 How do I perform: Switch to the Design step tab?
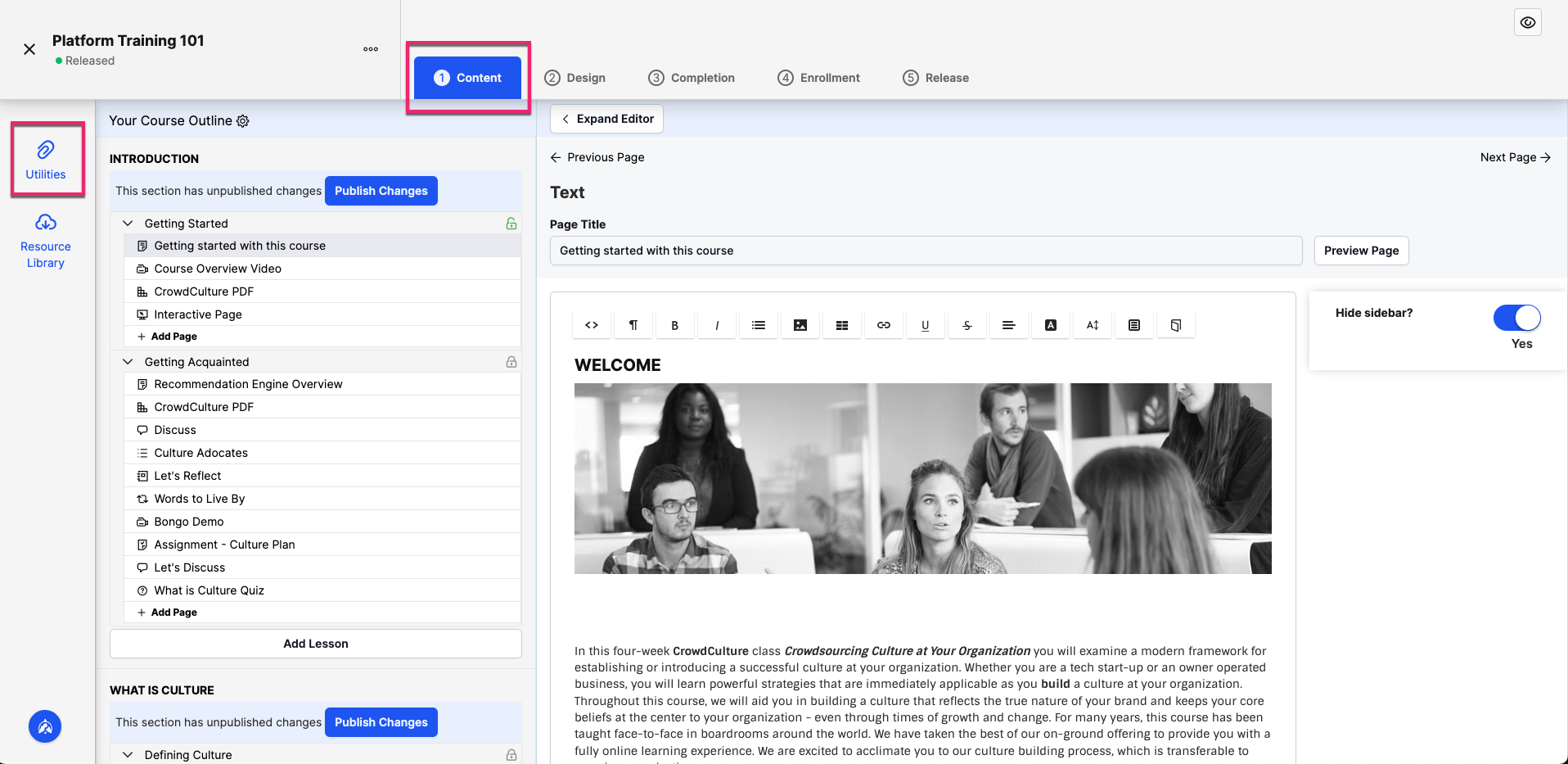[x=575, y=78]
